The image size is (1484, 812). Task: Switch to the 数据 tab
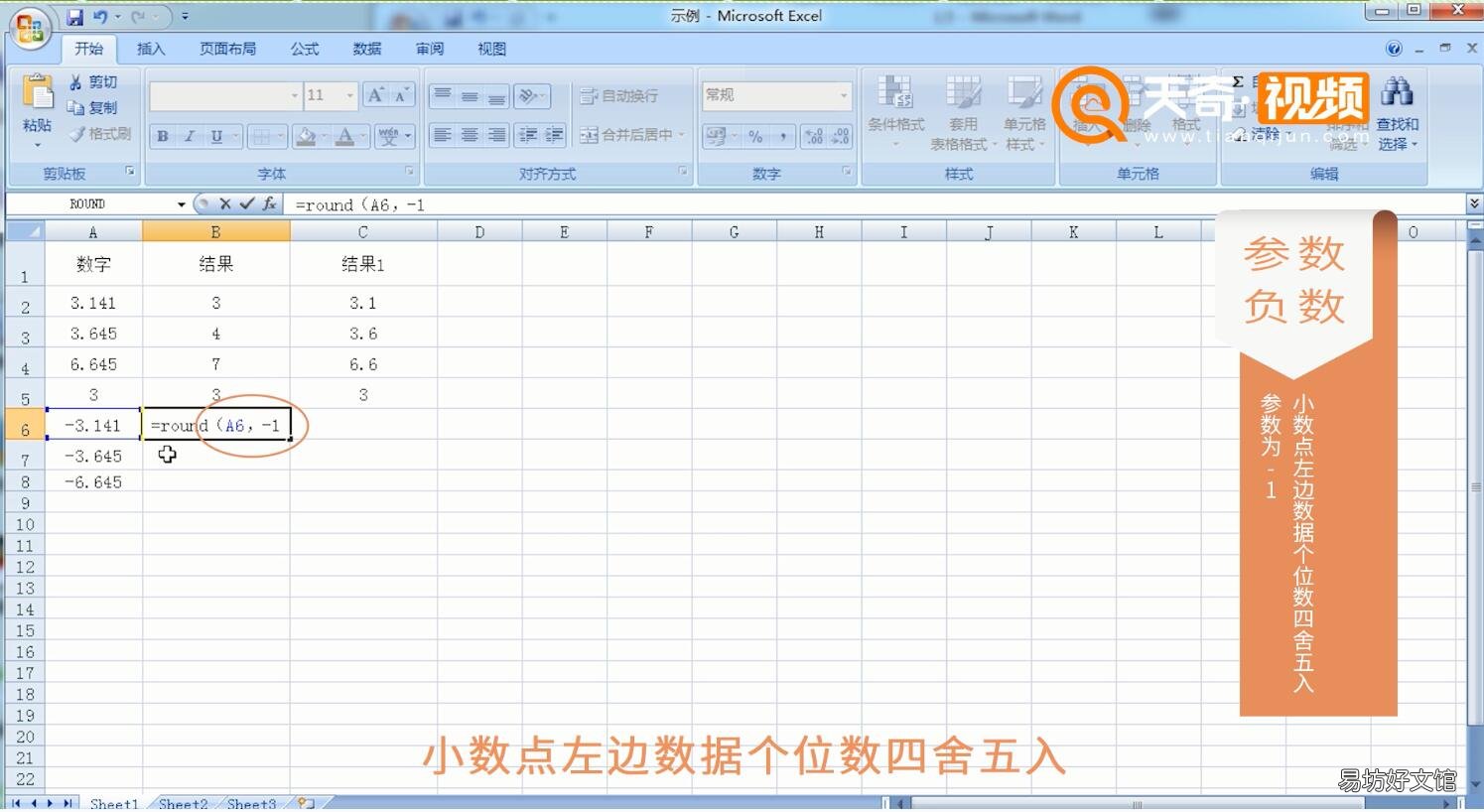[x=367, y=49]
